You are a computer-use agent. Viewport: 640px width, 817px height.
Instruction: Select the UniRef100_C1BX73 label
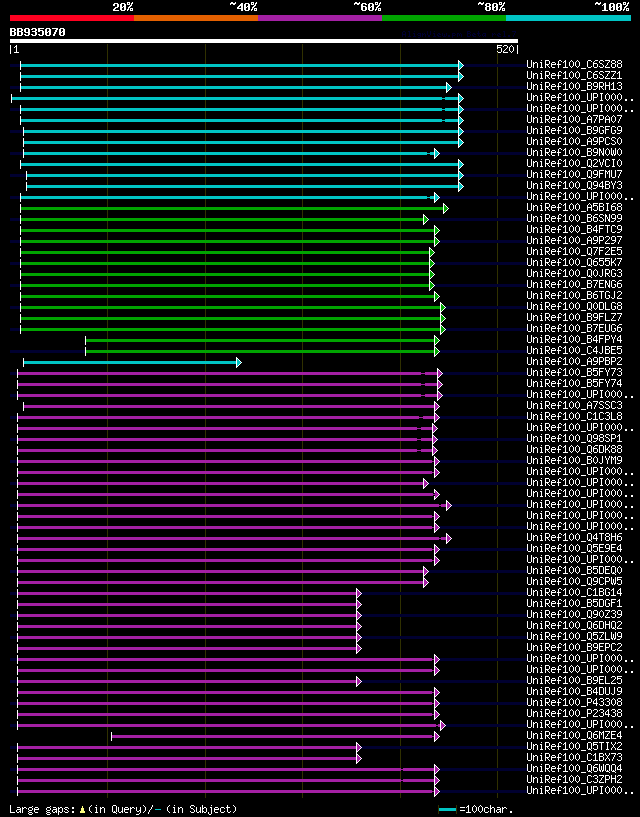(574, 757)
